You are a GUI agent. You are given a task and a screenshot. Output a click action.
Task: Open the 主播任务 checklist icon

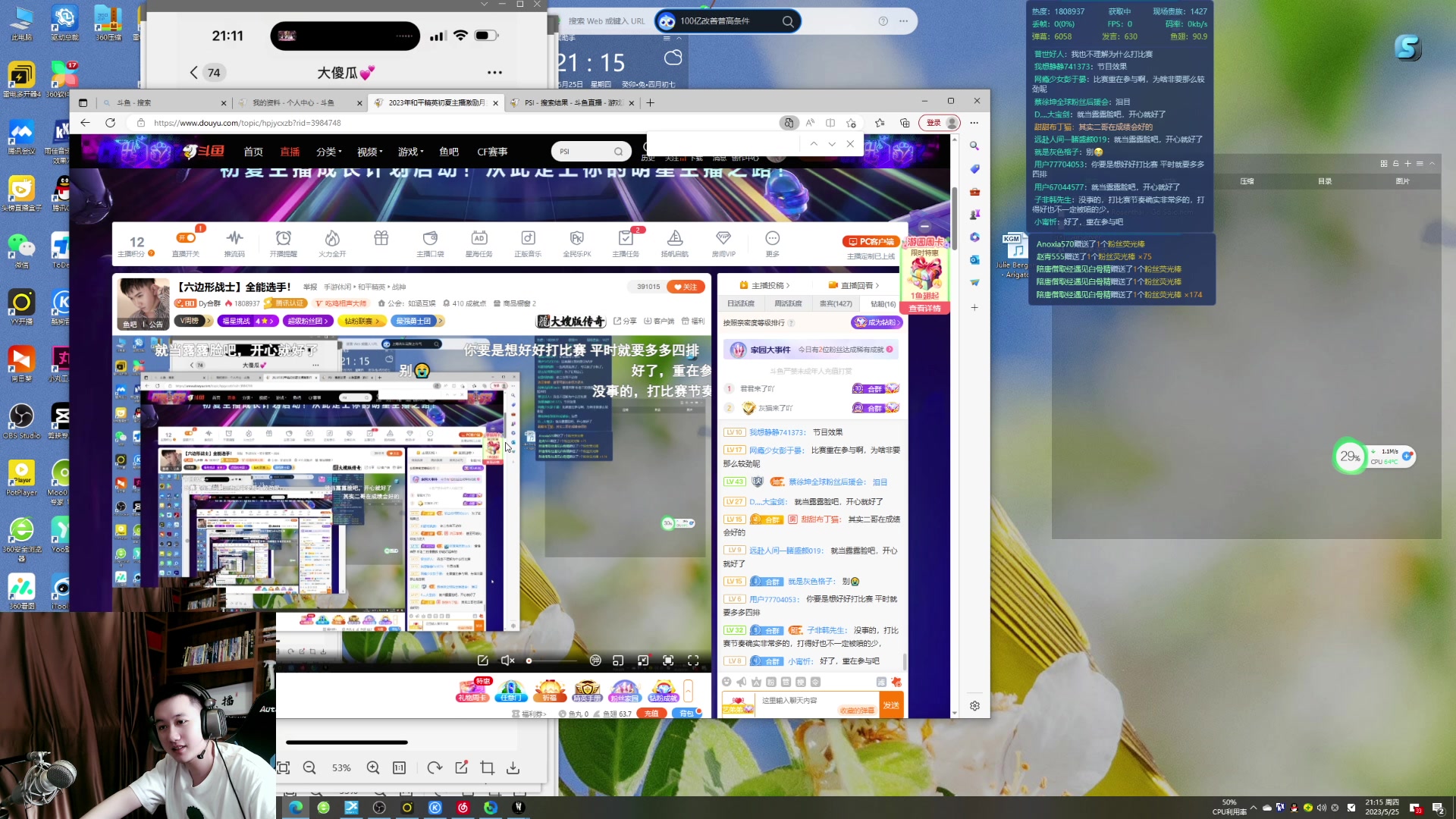point(626,238)
